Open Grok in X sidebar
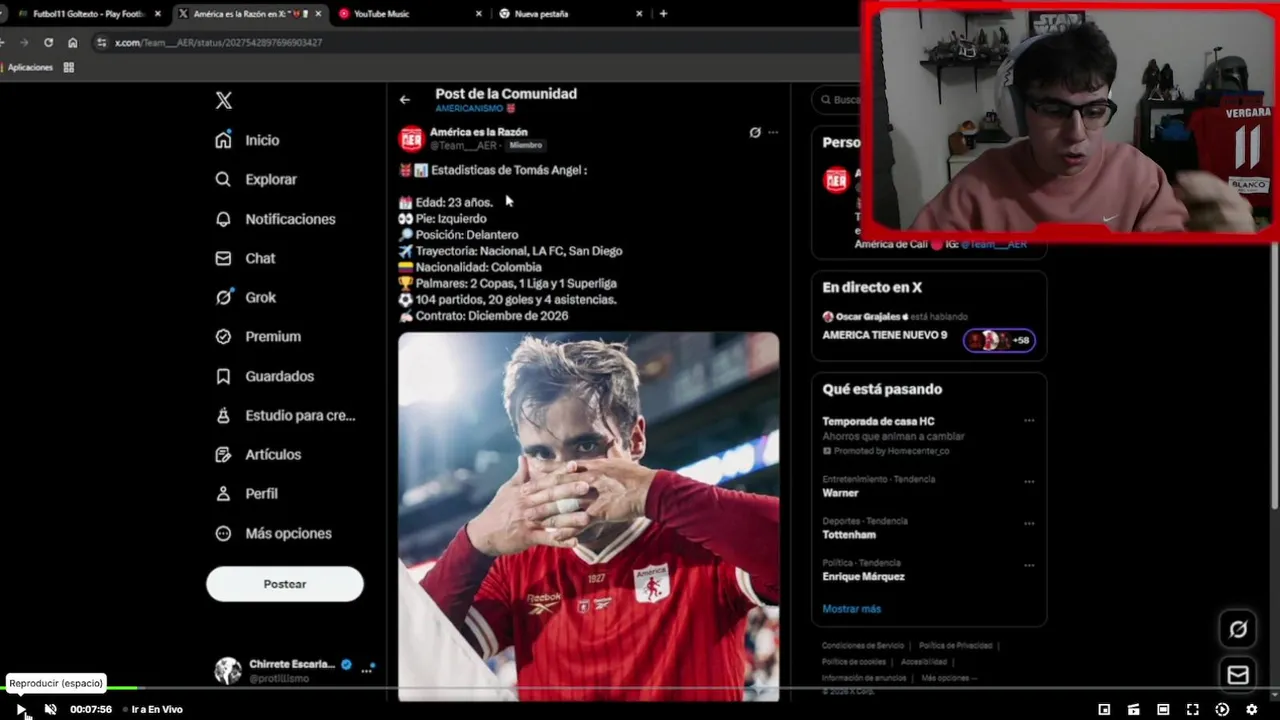The height and width of the screenshot is (720, 1280). (x=245, y=297)
